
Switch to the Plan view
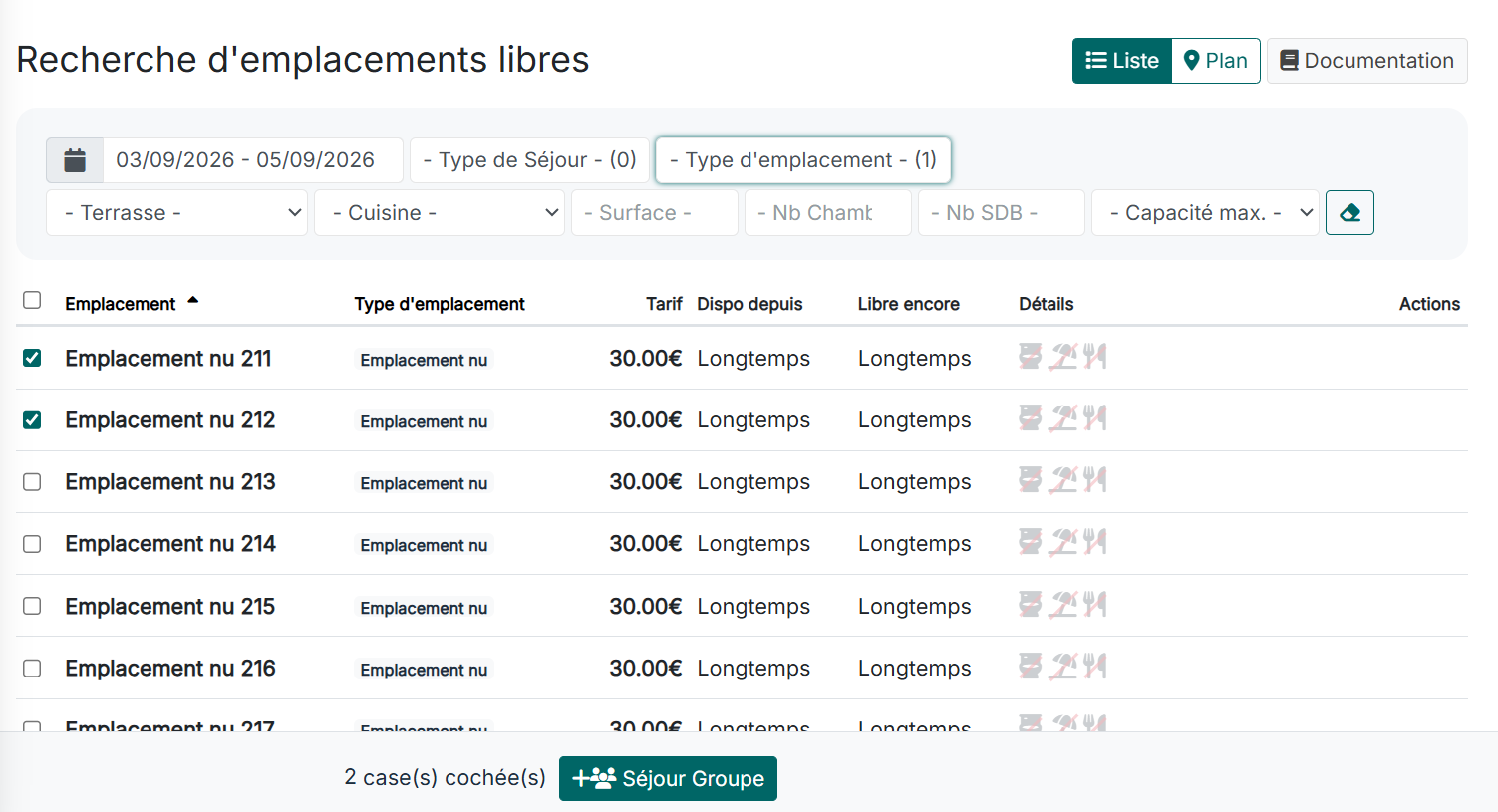click(1216, 61)
